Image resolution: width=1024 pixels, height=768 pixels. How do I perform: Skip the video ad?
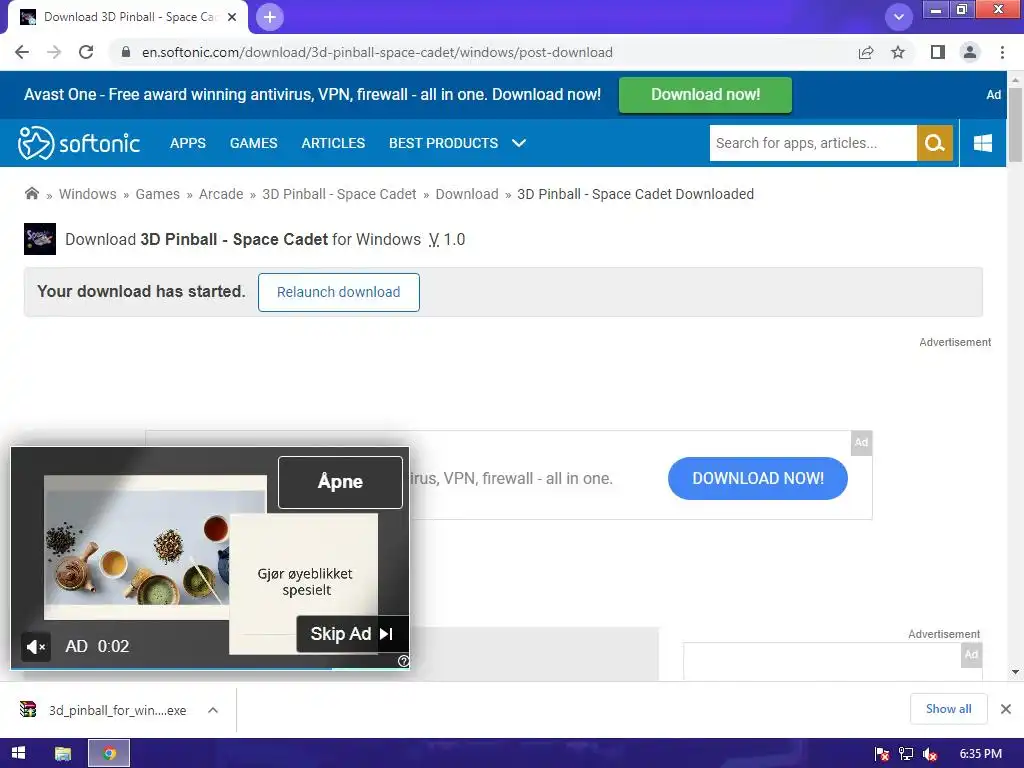click(352, 633)
